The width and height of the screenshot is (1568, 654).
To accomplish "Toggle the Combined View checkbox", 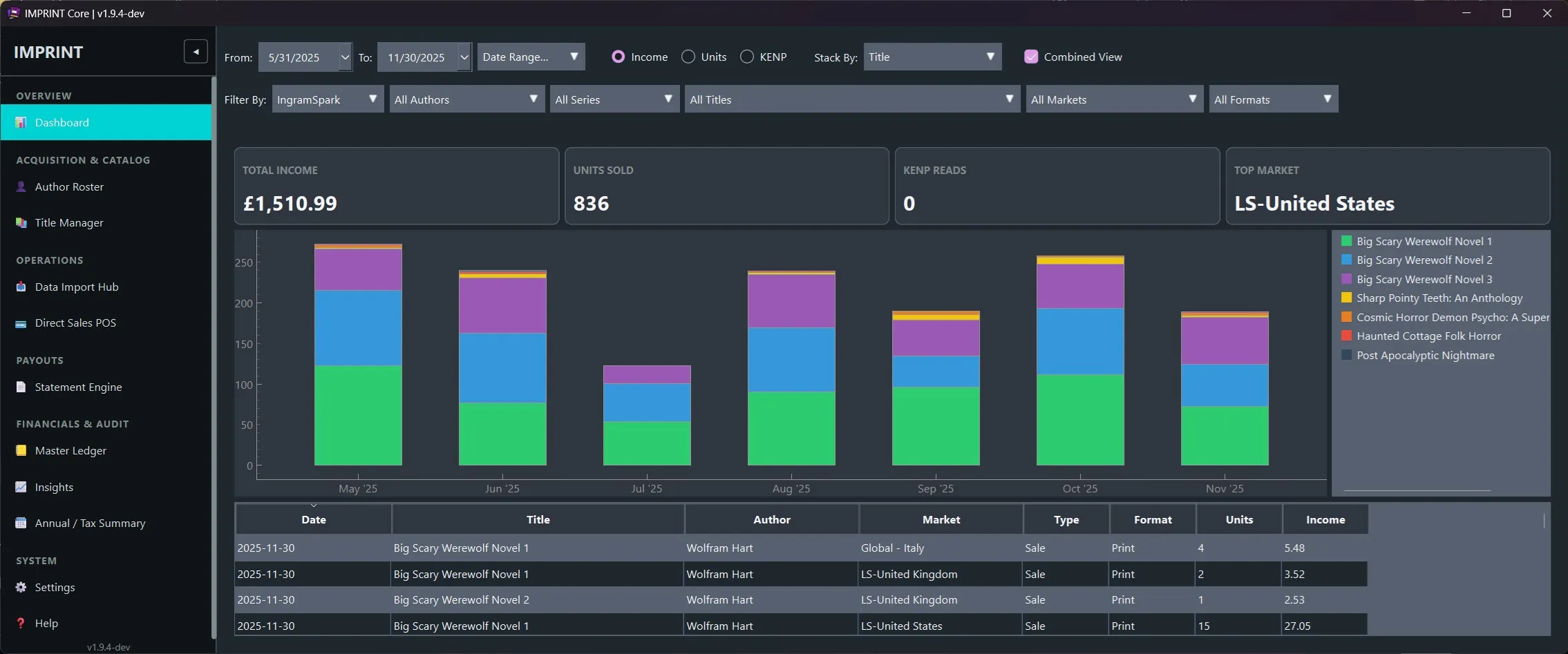I will click(1031, 57).
